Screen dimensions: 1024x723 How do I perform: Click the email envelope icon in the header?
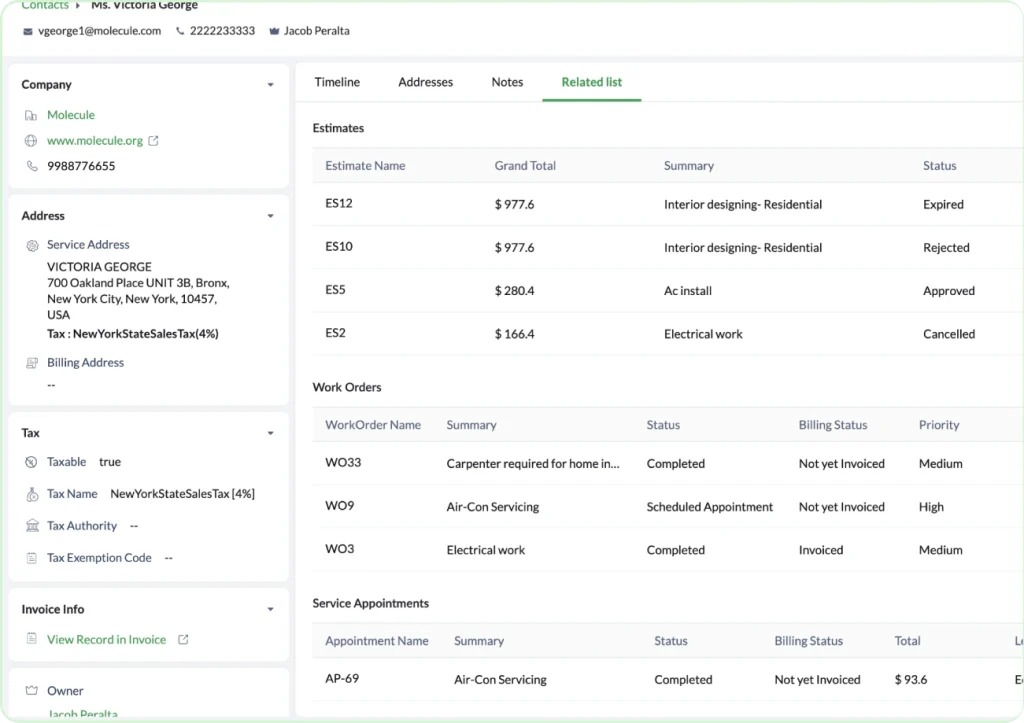28,31
